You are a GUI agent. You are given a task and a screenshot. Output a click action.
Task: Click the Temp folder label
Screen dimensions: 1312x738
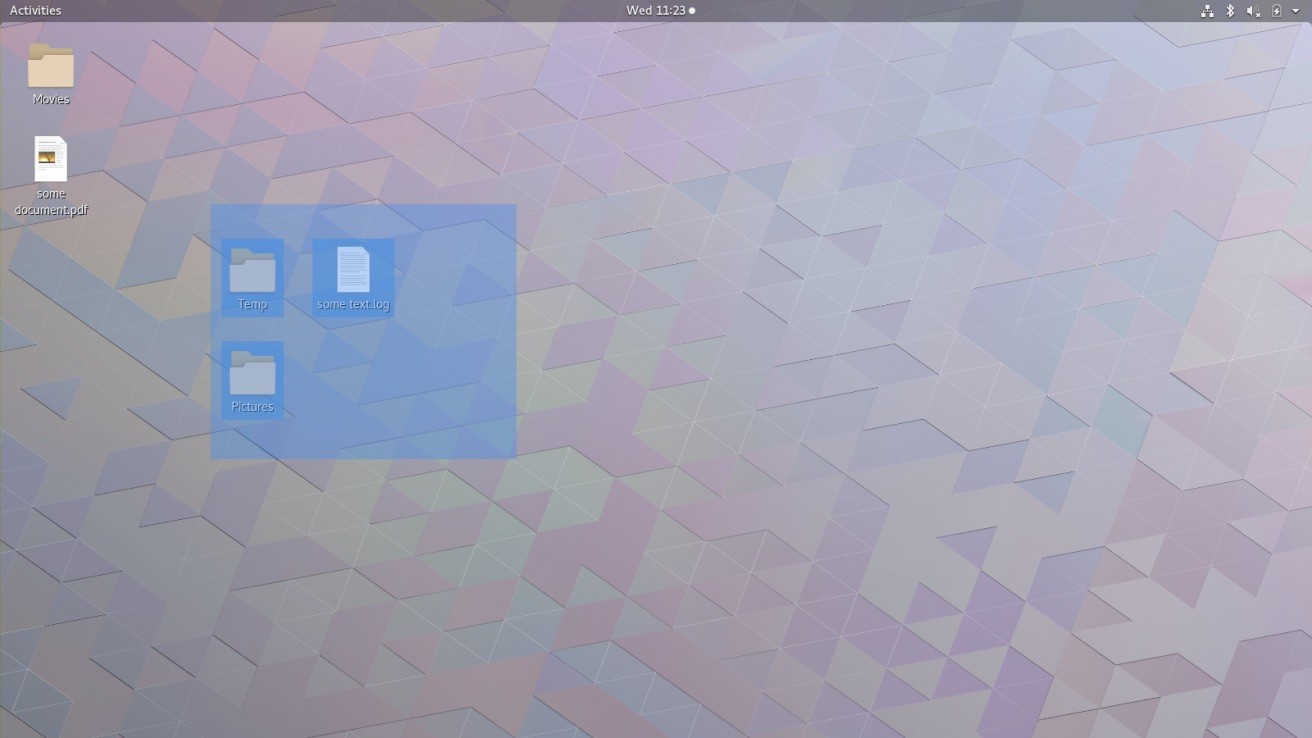[x=252, y=304]
